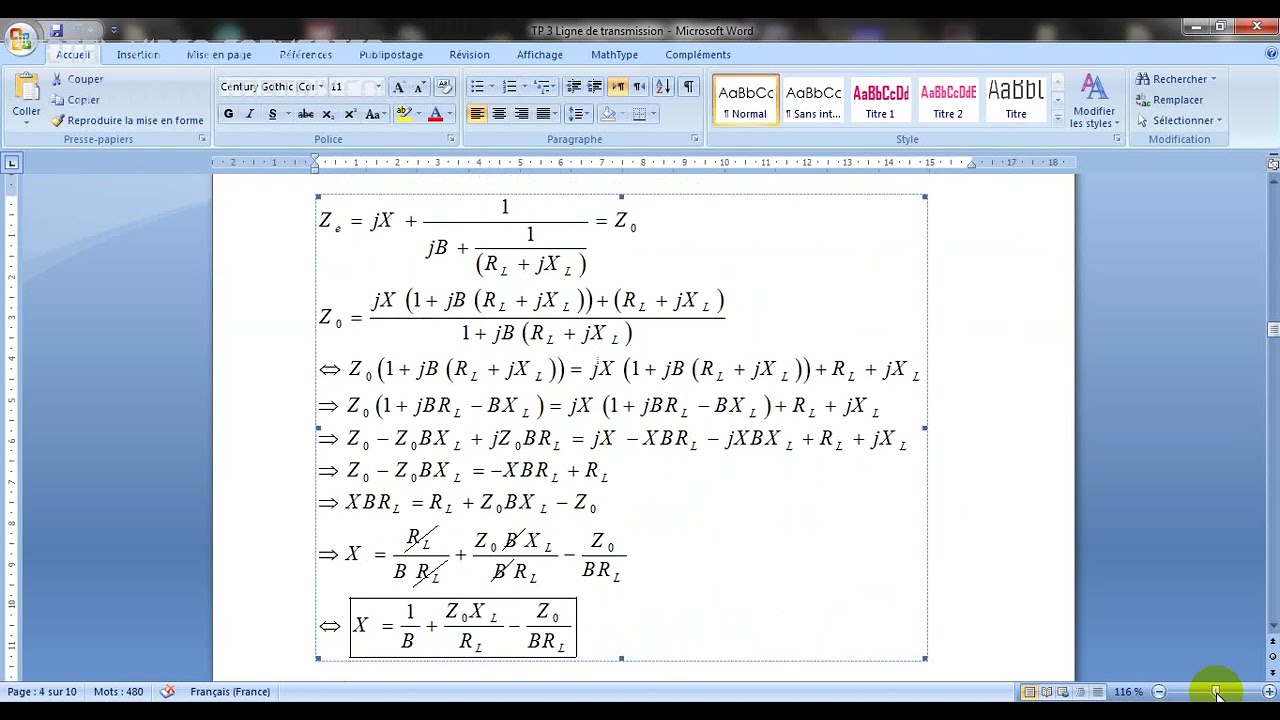Sort text with the A-Z sort icon
The height and width of the screenshot is (720, 1280).
662,87
